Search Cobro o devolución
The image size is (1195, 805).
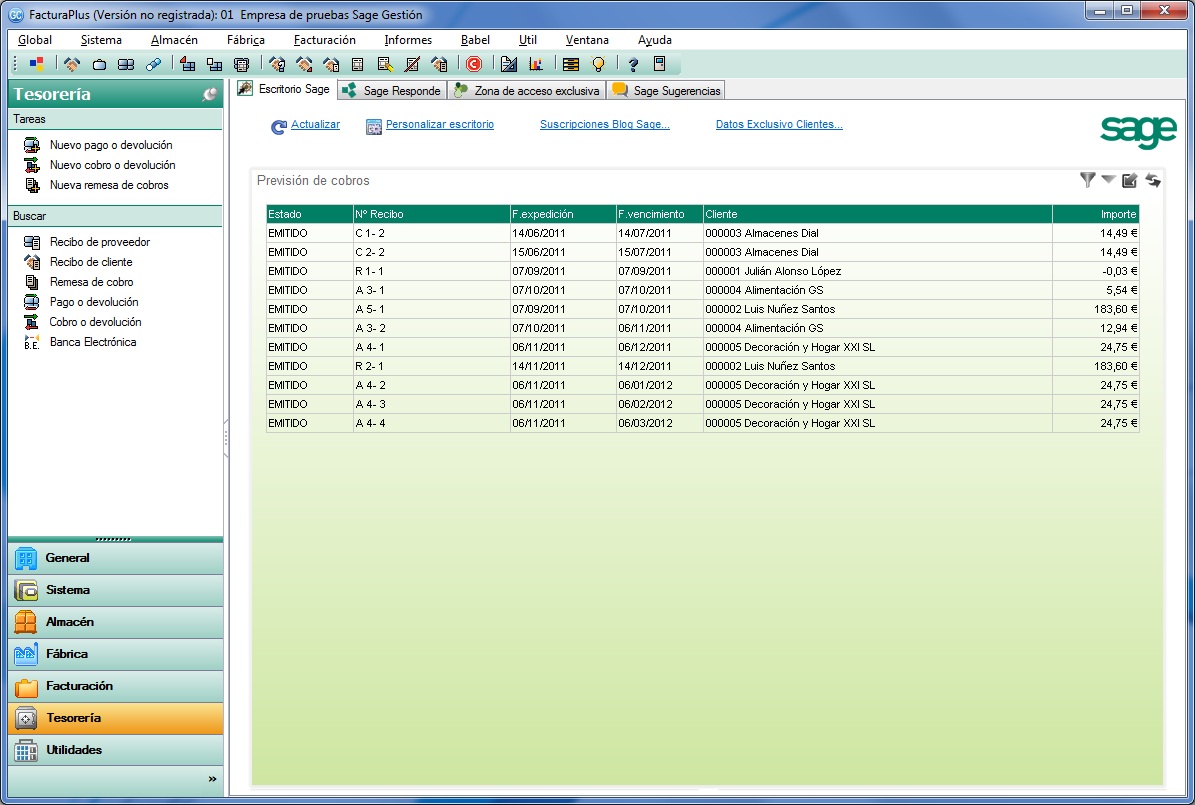pos(95,322)
